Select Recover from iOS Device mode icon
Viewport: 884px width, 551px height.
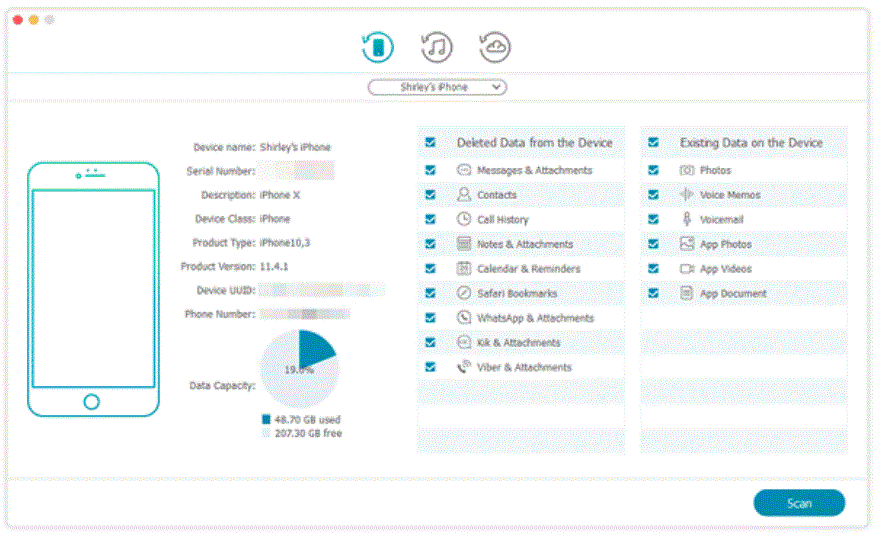coord(377,47)
